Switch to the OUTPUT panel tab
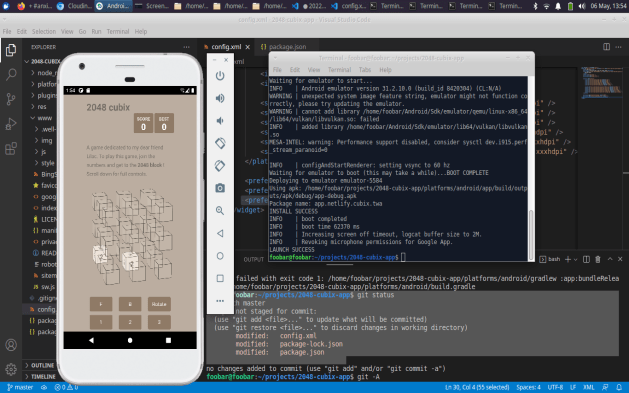The width and height of the screenshot is (629, 393). tap(254, 259)
